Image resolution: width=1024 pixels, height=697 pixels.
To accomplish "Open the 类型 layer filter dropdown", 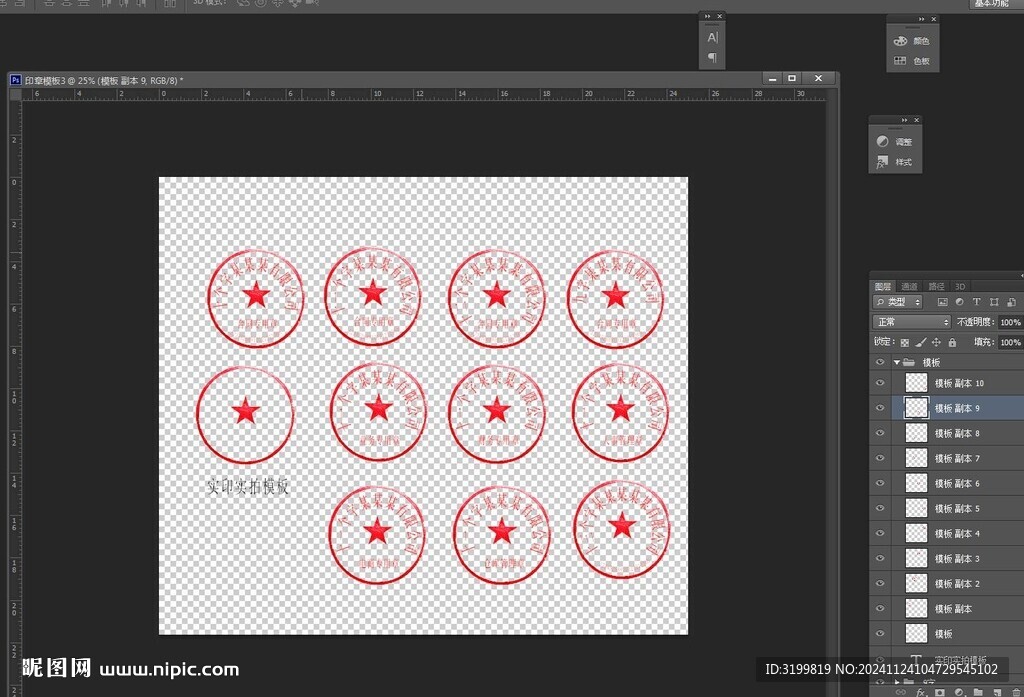I will pos(898,302).
